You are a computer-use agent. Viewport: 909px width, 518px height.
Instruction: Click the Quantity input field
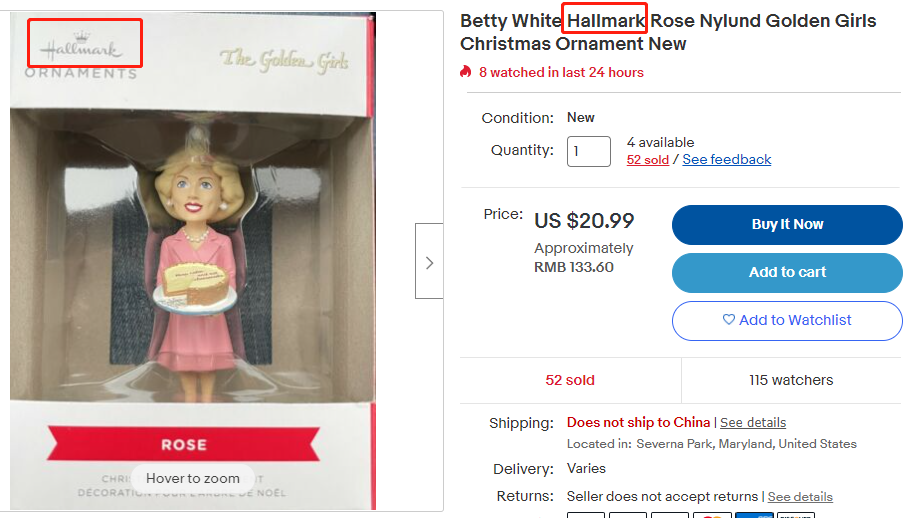[589, 151]
